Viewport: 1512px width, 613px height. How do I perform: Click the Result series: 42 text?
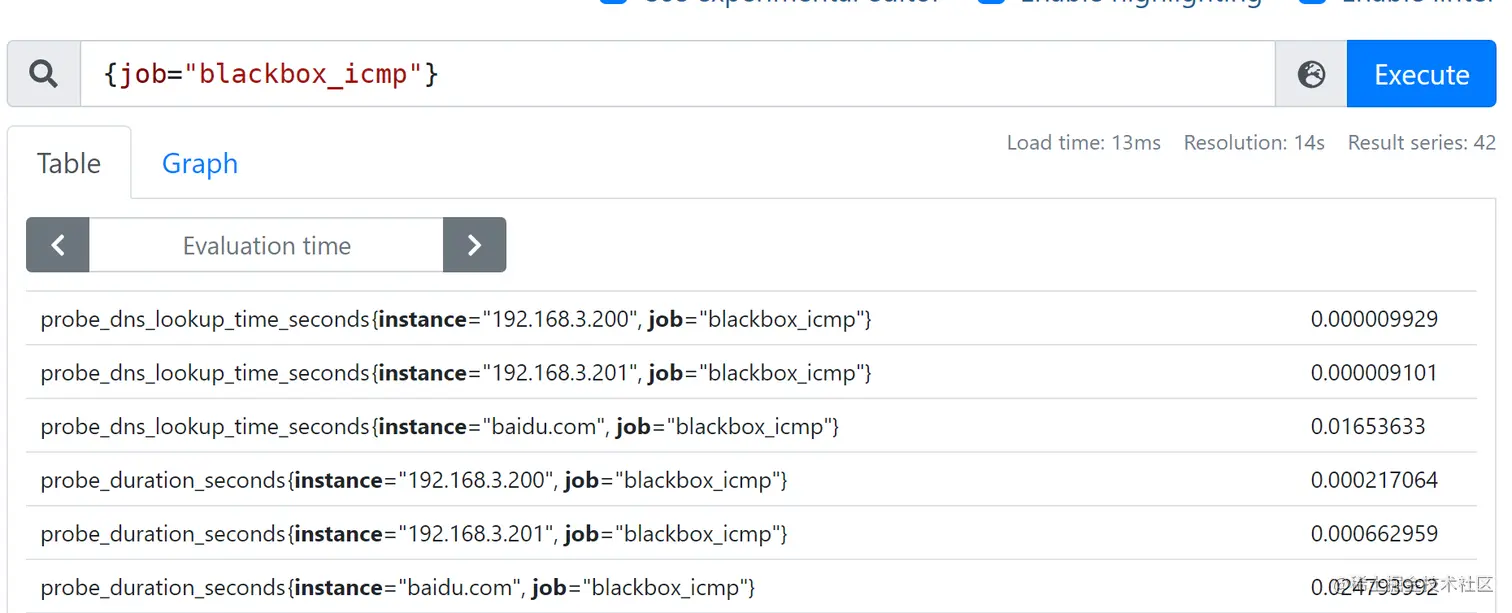[1421, 143]
